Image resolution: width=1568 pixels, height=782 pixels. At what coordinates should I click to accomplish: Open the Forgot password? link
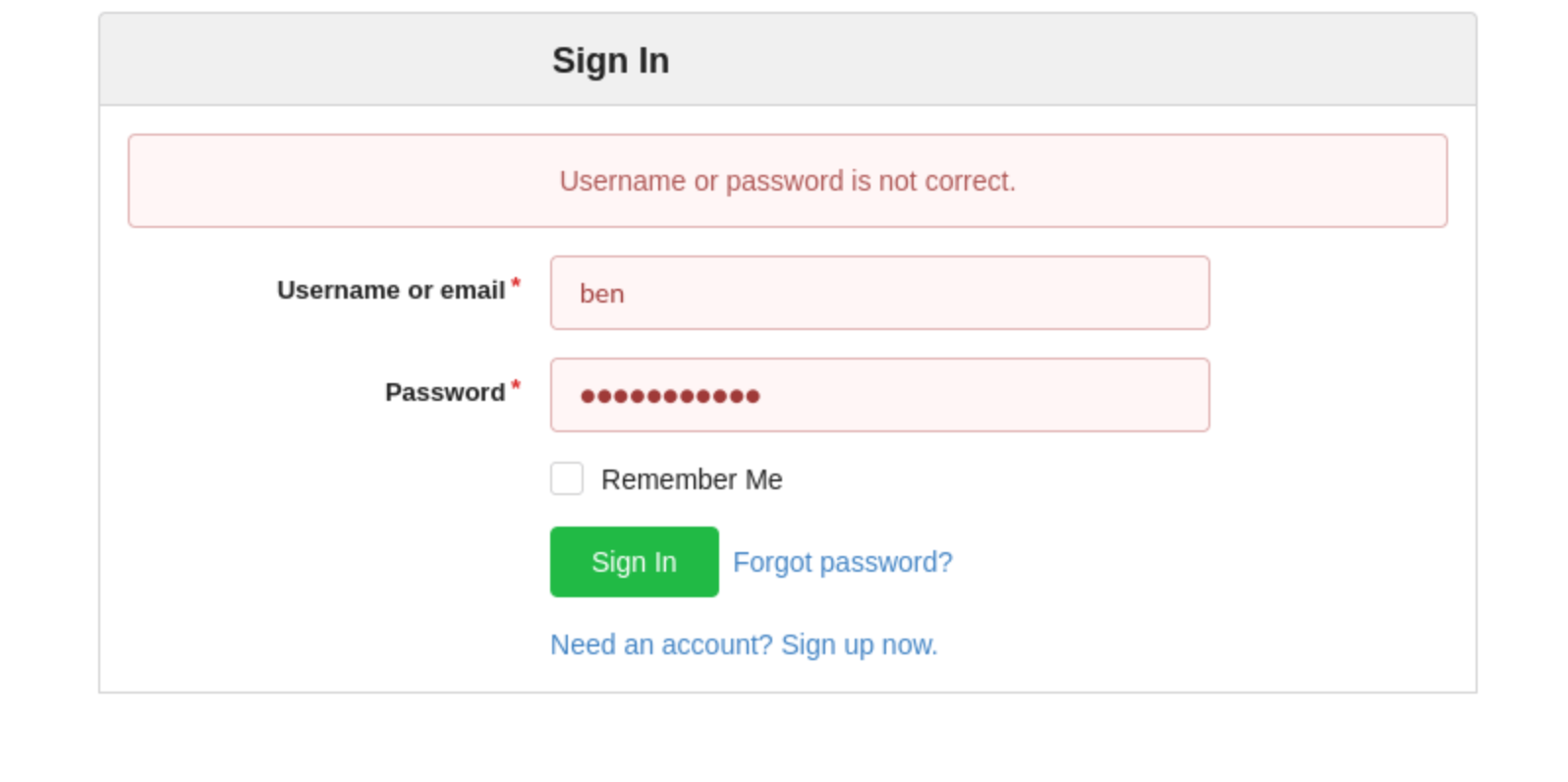(842, 562)
